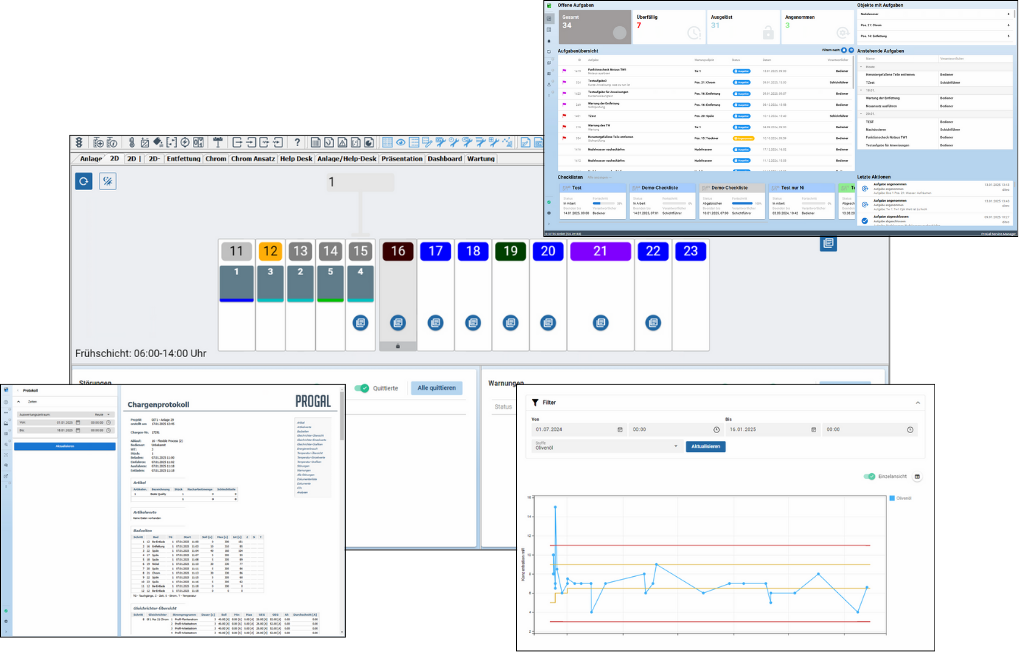Click the clock icon of the Von time in Filter
Image resolution: width=1019 pixels, height=652 pixels.
[717, 430]
